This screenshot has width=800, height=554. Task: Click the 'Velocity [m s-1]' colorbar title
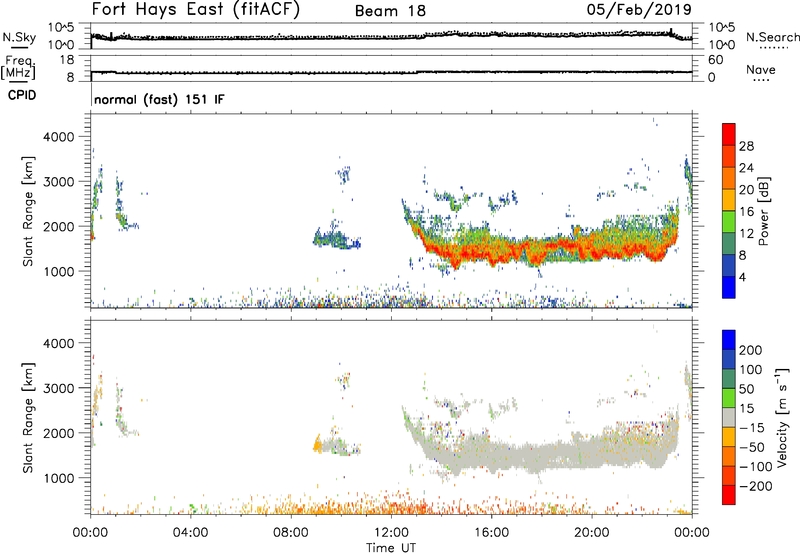coord(782,417)
